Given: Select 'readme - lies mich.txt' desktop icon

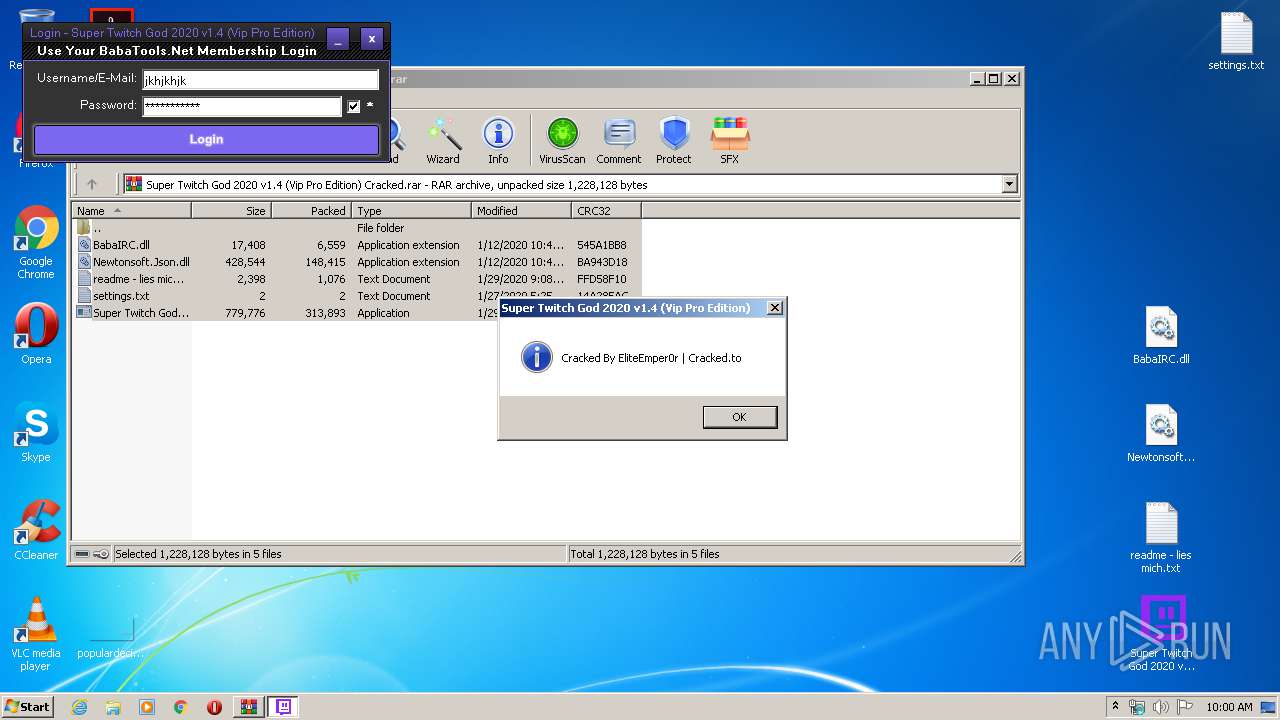Looking at the screenshot, I should 1161,538.
